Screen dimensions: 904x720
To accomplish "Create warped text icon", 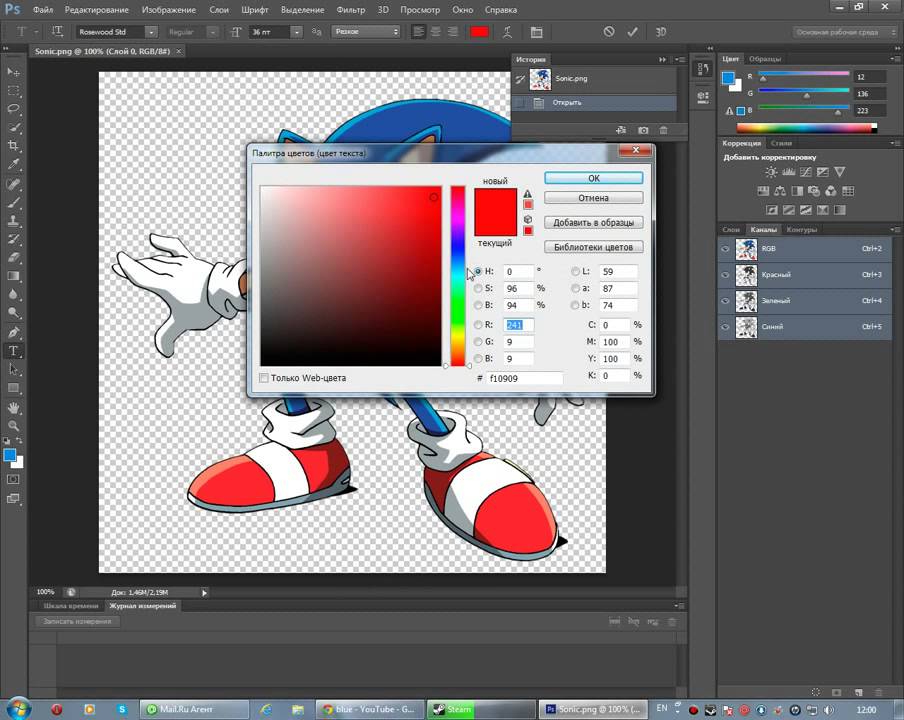I will pos(507,32).
